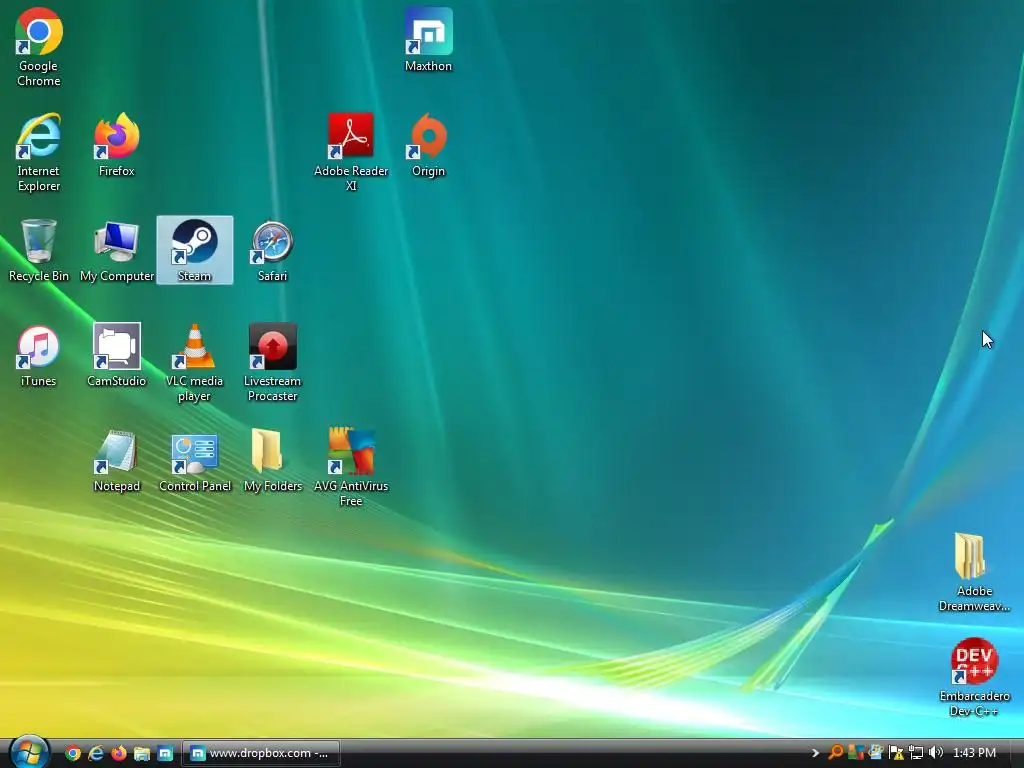The height and width of the screenshot is (768, 1024).
Task: Select the Maxthon browser desktop icon
Action: point(428,39)
